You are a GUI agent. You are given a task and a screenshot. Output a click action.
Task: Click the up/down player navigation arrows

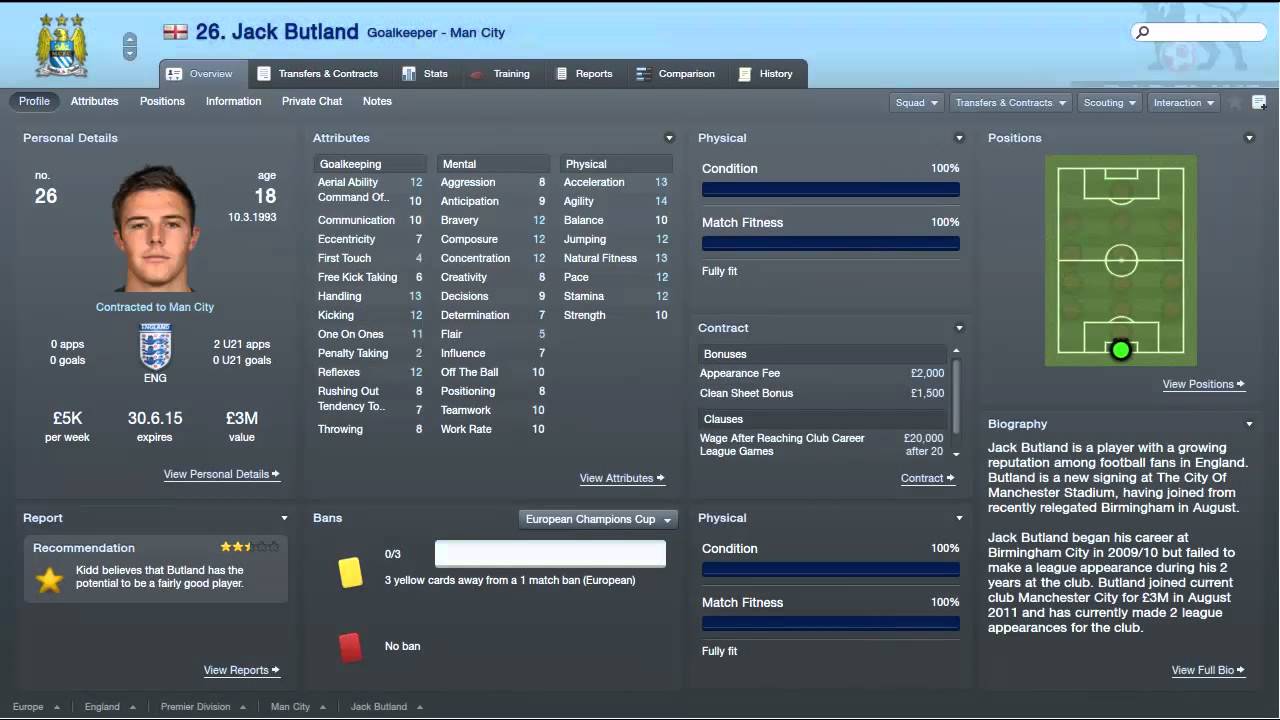130,46
